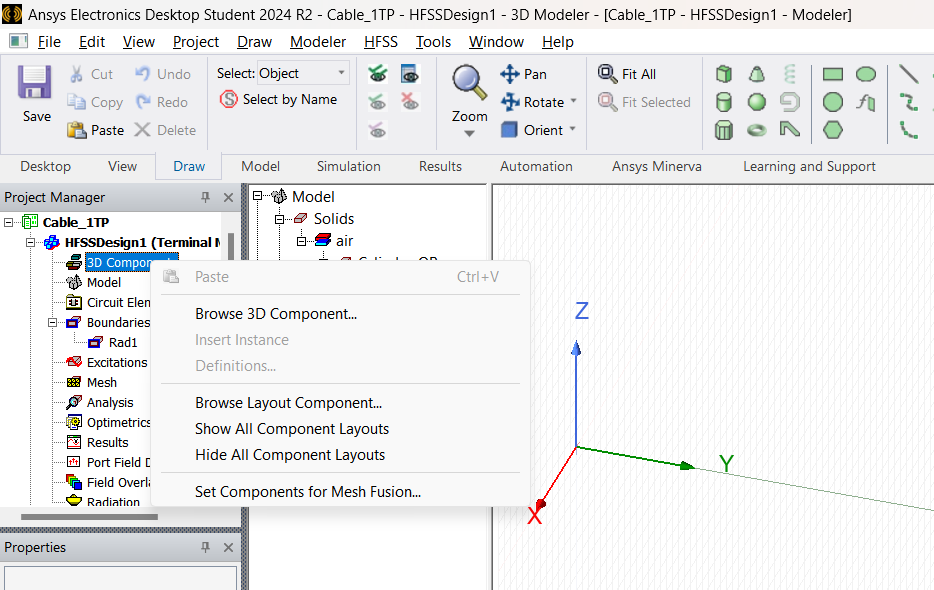Choose the Draw cone tool
This screenshot has height=590, width=934.
click(756, 74)
